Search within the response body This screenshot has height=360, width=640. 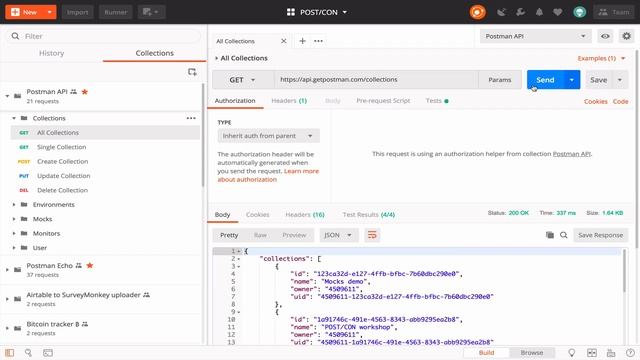click(x=564, y=235)
